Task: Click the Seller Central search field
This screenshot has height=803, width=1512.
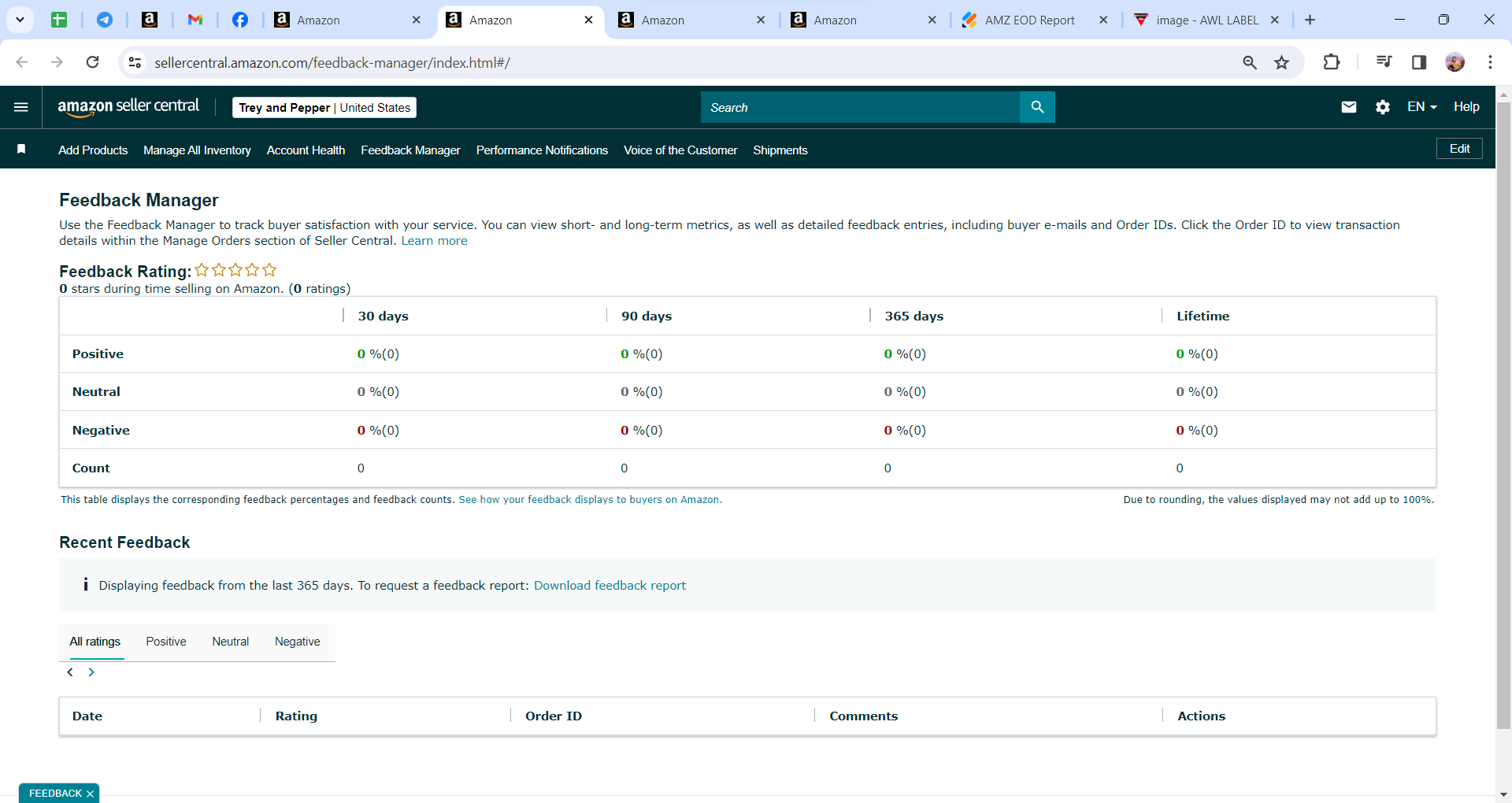Action: [860, 107]
